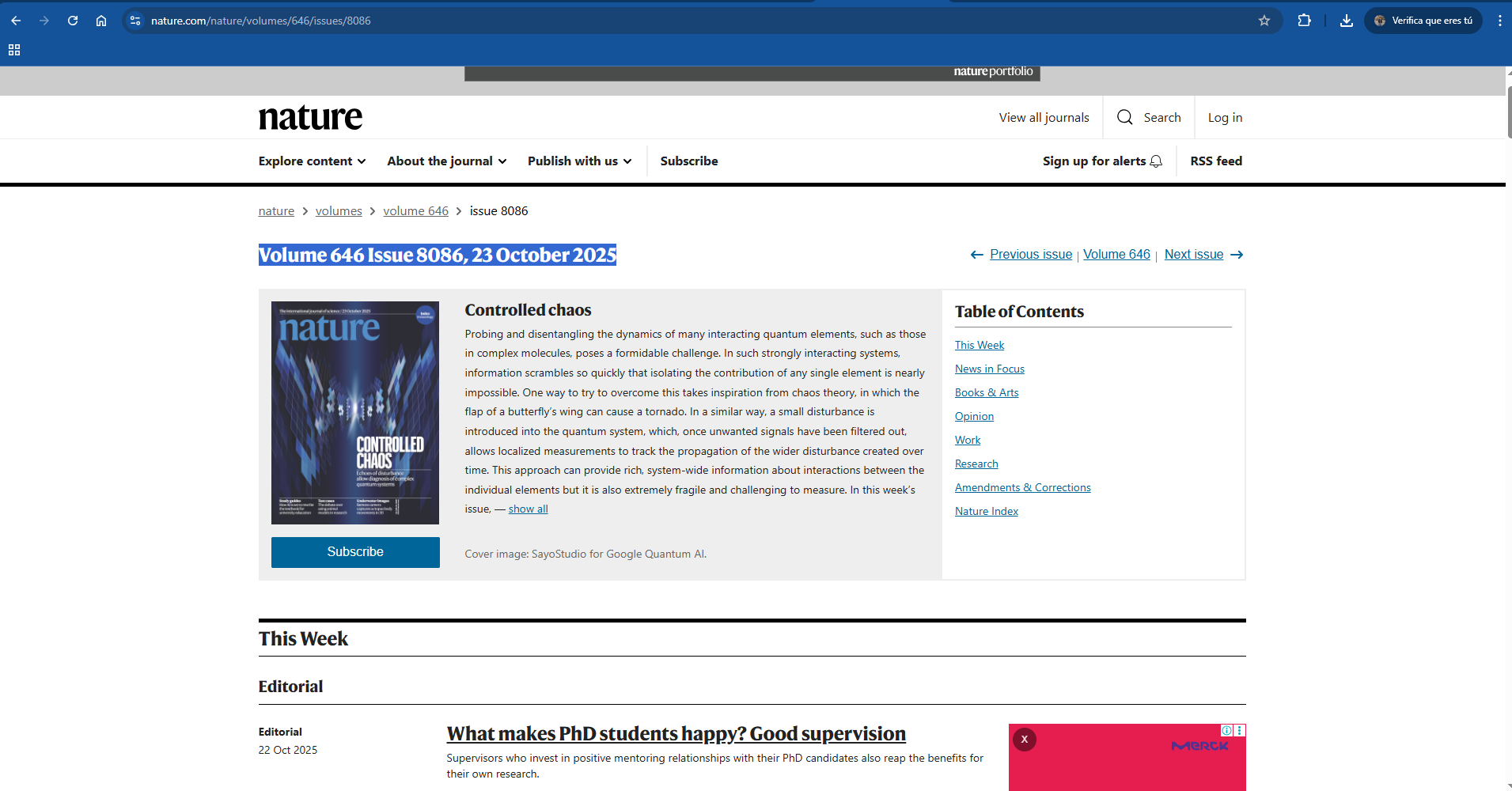The height and width of the screenshot is (791, 1512).
Task: Expand the About the journal menu
Action: 446,161
